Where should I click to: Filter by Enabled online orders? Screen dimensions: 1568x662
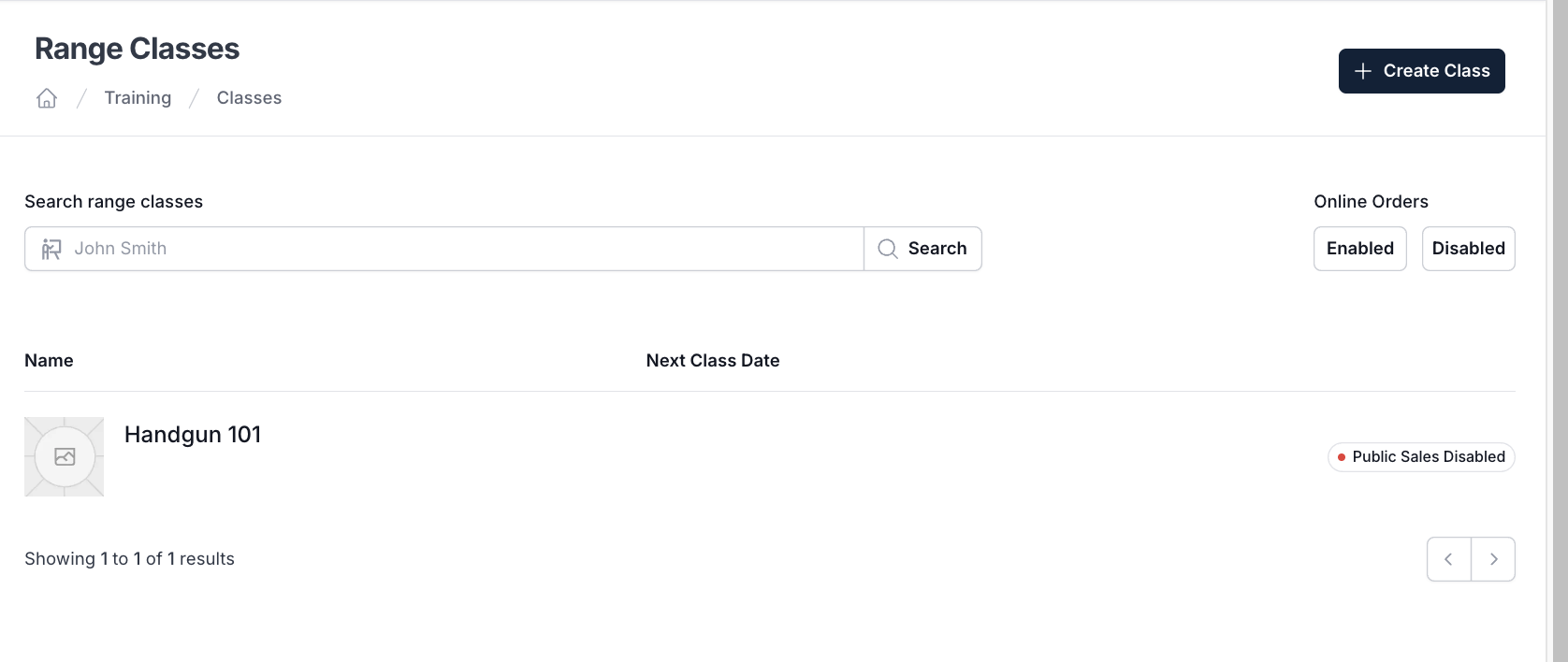coord(1360,249)
